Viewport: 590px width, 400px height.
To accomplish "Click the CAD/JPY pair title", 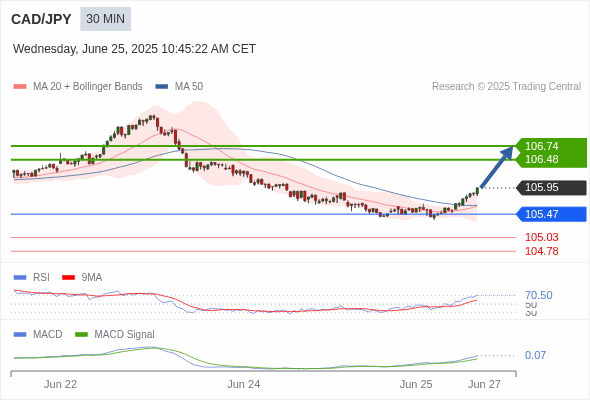I will point(41,19).
